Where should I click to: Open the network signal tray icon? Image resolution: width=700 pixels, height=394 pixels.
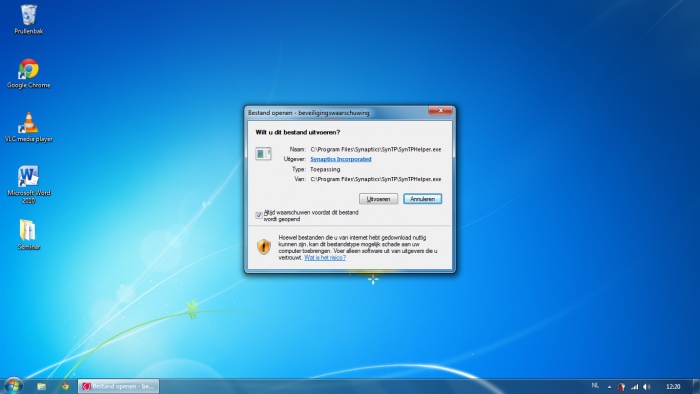point(634,387)
